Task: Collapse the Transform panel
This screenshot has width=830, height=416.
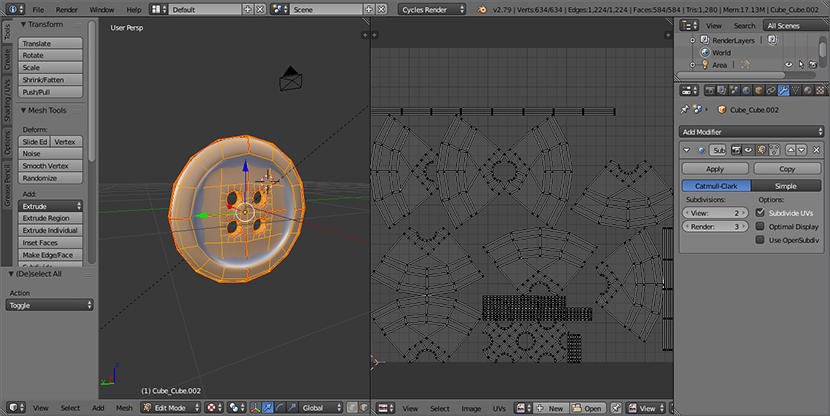Action: [23, 24]
